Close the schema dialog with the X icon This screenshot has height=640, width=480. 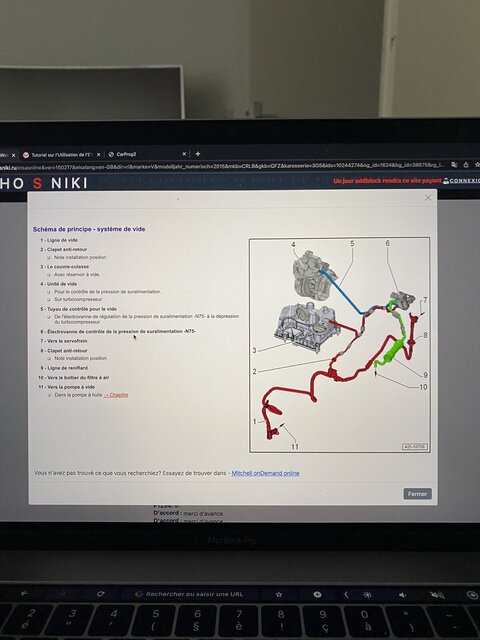point(428,198)
